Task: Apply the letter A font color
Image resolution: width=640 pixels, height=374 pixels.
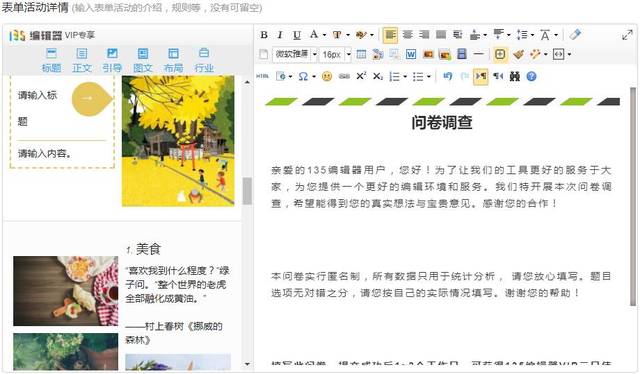Action: point(313,34)
